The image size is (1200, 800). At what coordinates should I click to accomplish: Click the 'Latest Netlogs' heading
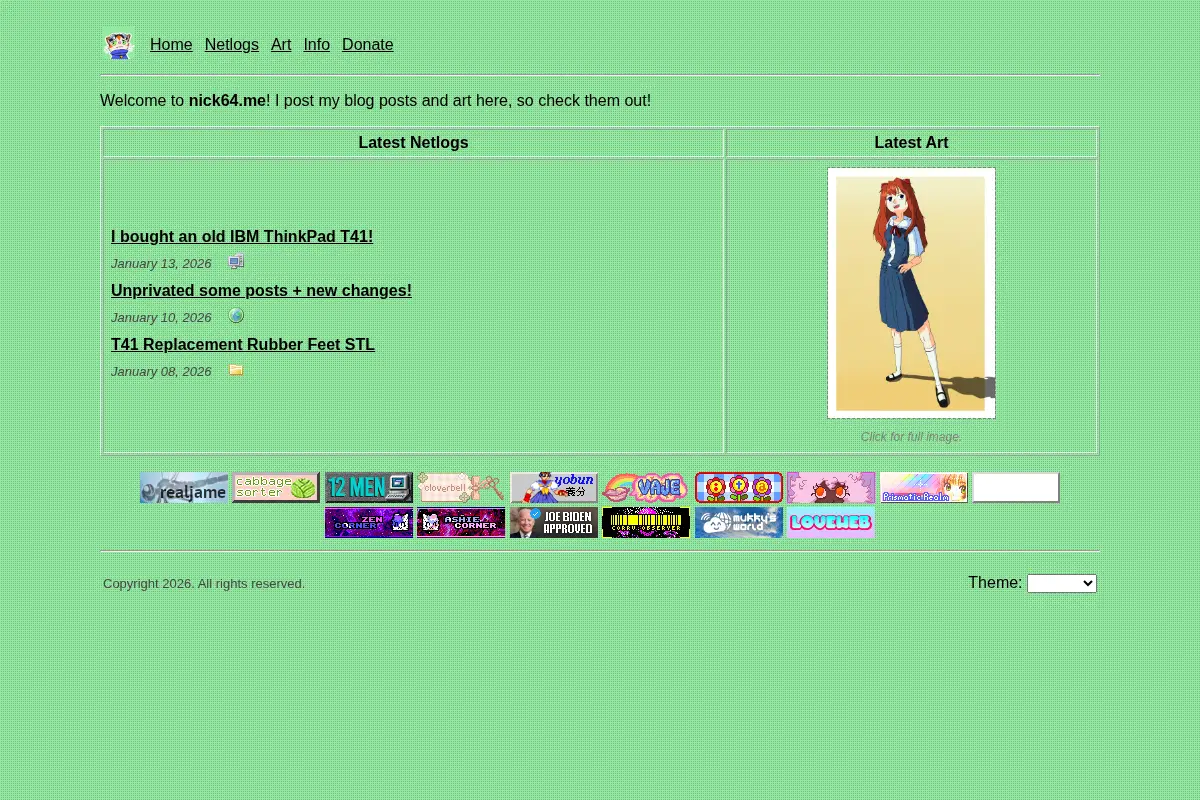(413, 143)
